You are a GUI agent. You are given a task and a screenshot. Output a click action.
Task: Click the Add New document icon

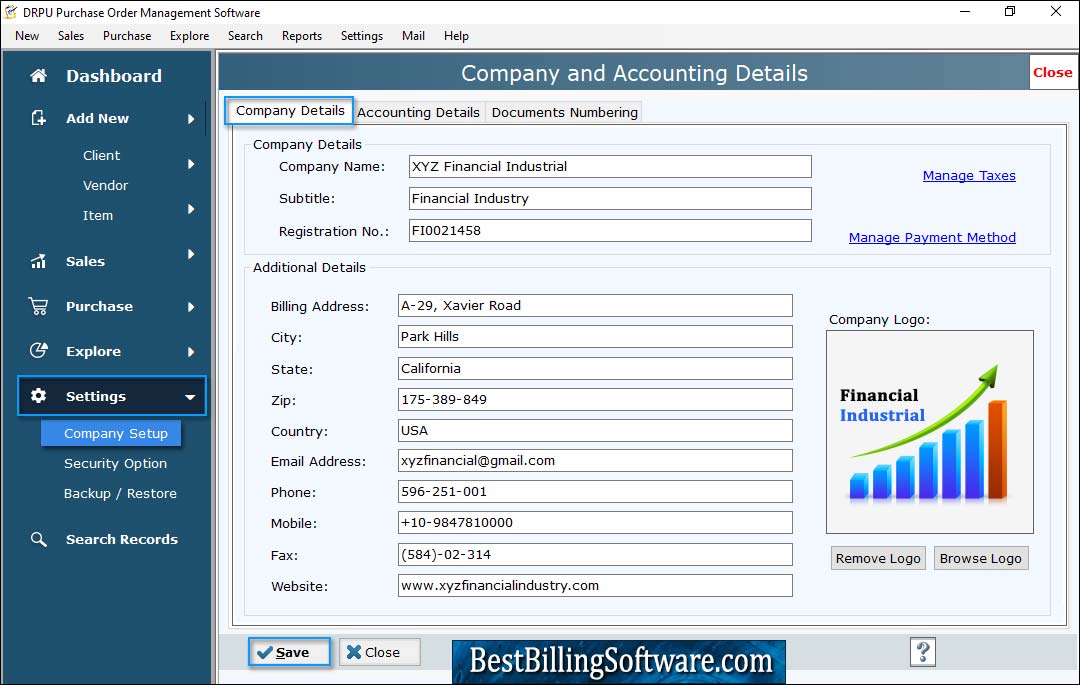click(39, 118)
